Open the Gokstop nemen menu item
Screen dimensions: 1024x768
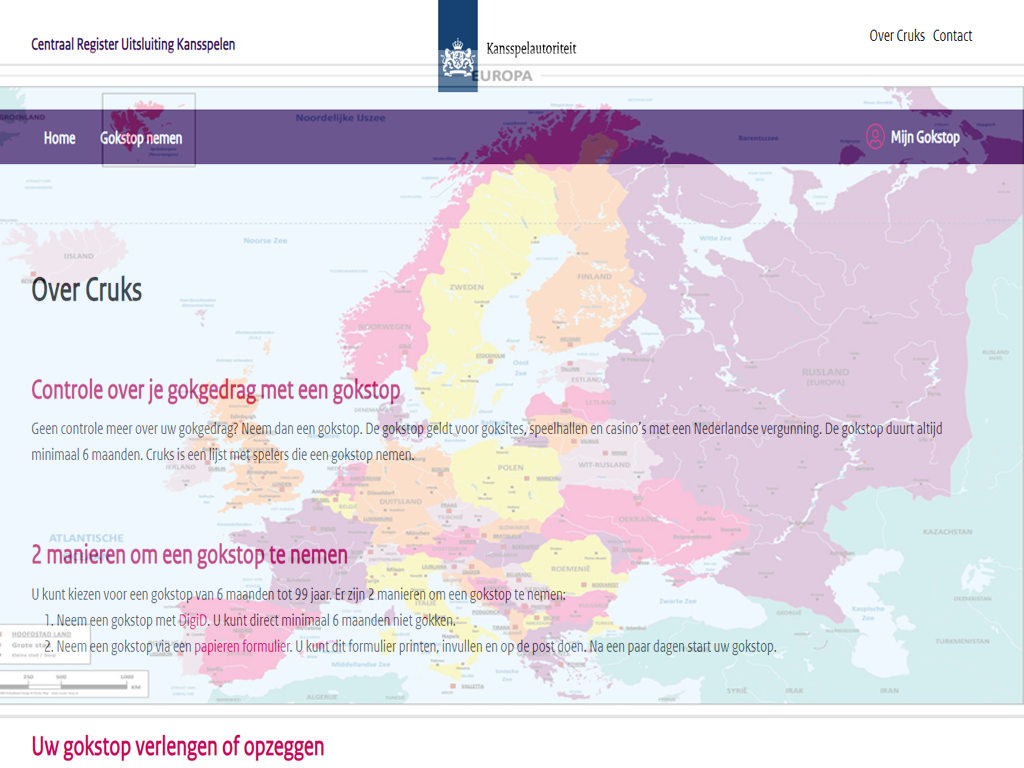(141, 138)
